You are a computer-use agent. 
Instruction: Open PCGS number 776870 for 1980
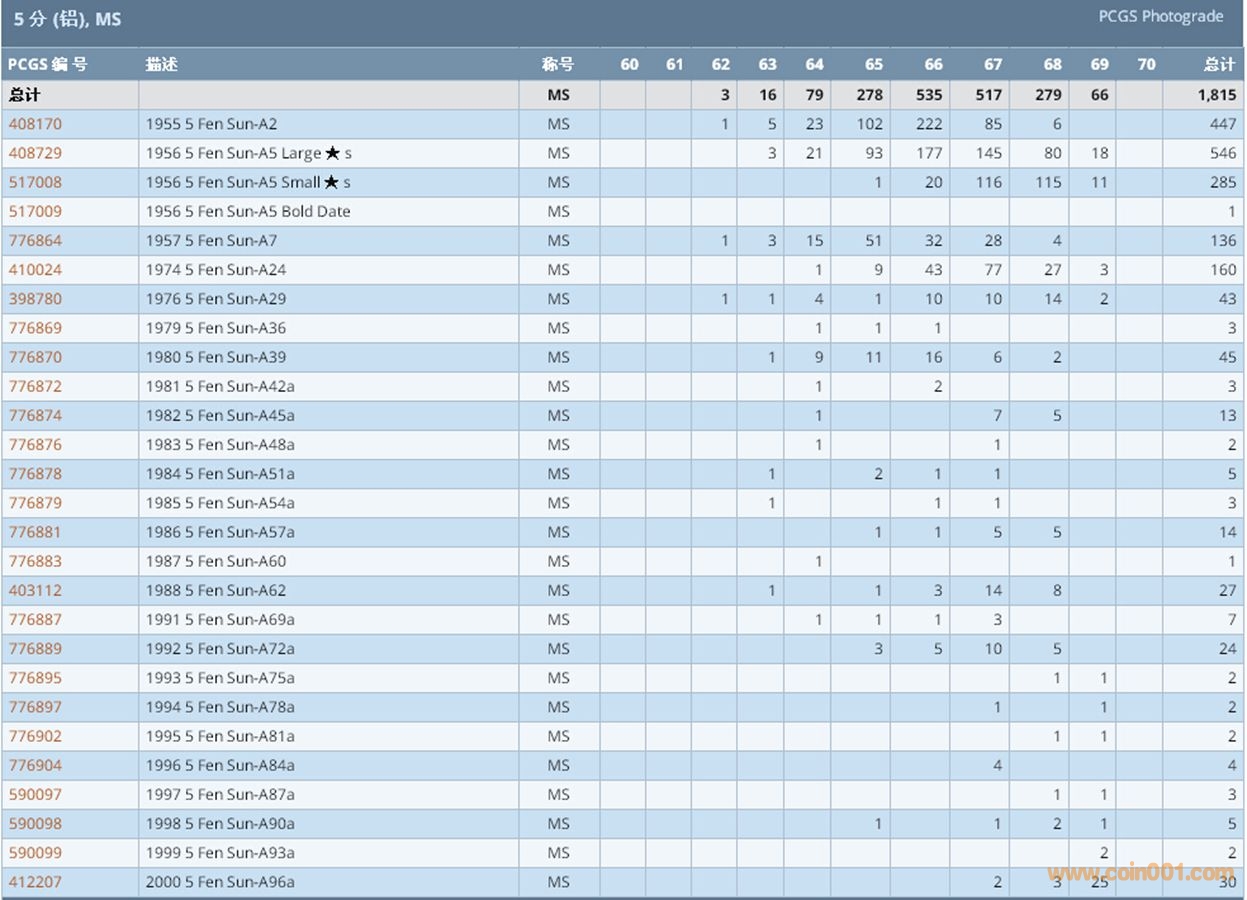(35, 357)
